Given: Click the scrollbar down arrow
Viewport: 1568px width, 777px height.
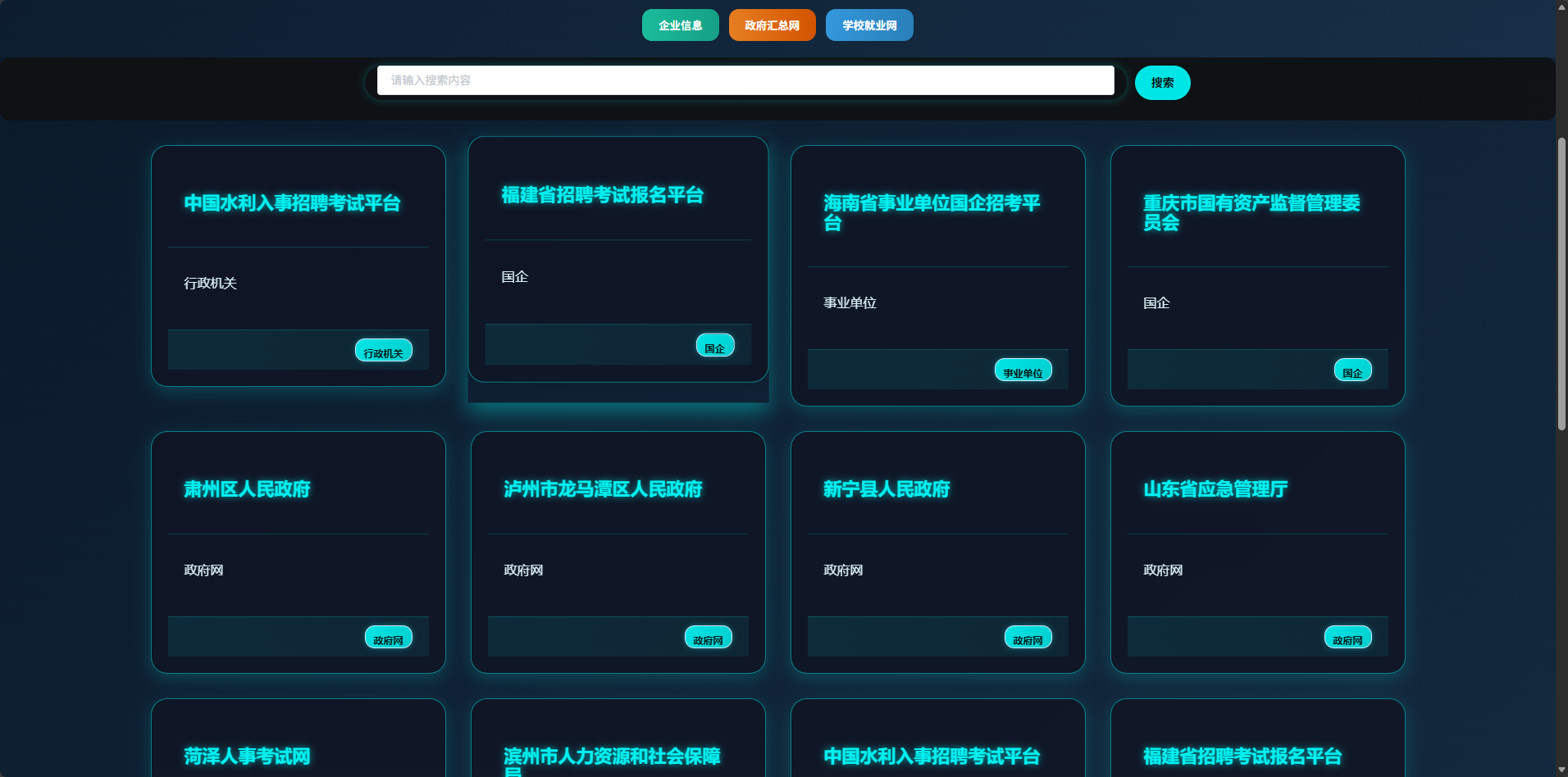Looking at the screenshot, I should click(1561, 770).
